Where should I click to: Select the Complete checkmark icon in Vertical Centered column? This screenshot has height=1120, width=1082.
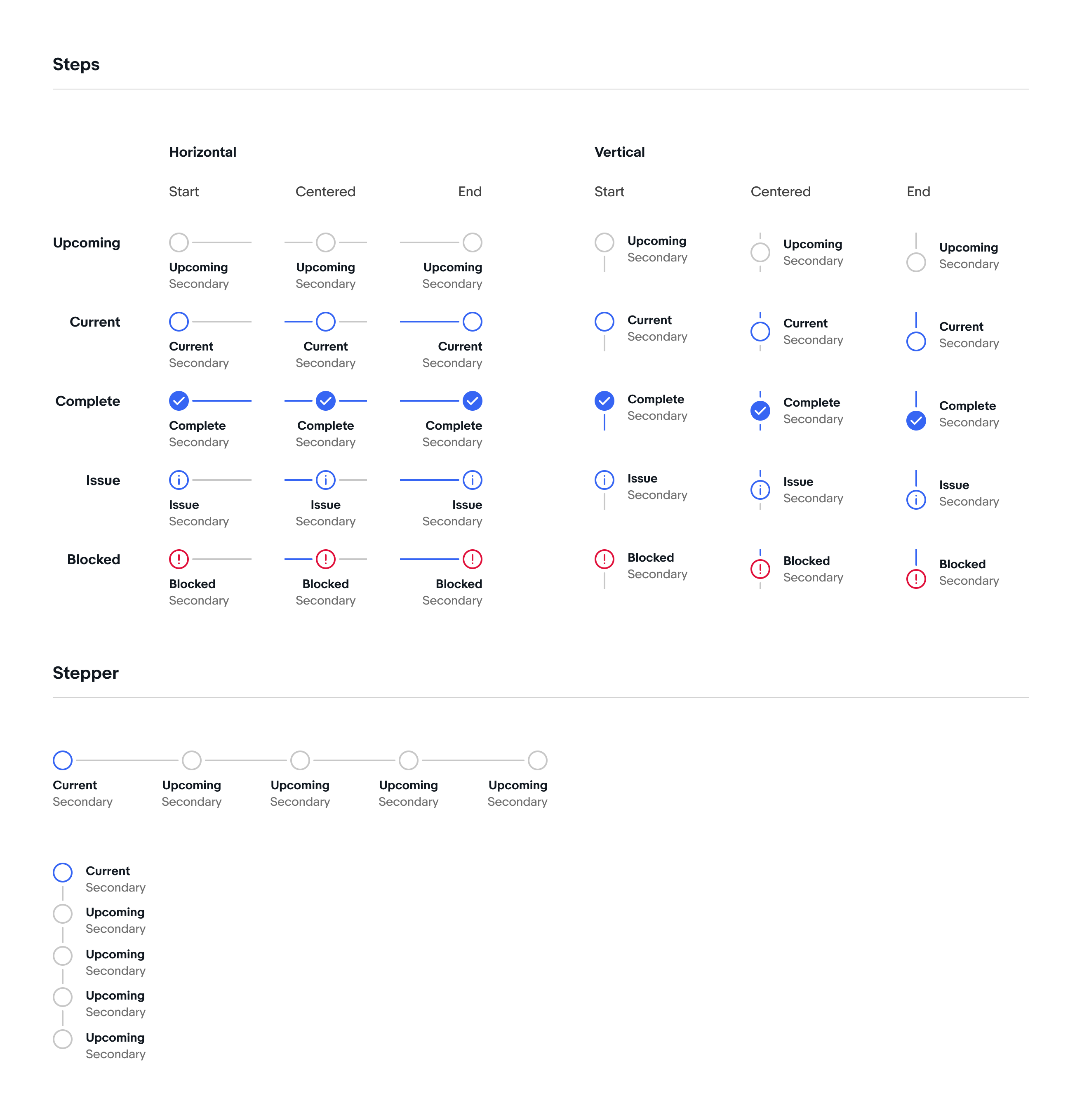pyautogui.click(x=760, y=410)
